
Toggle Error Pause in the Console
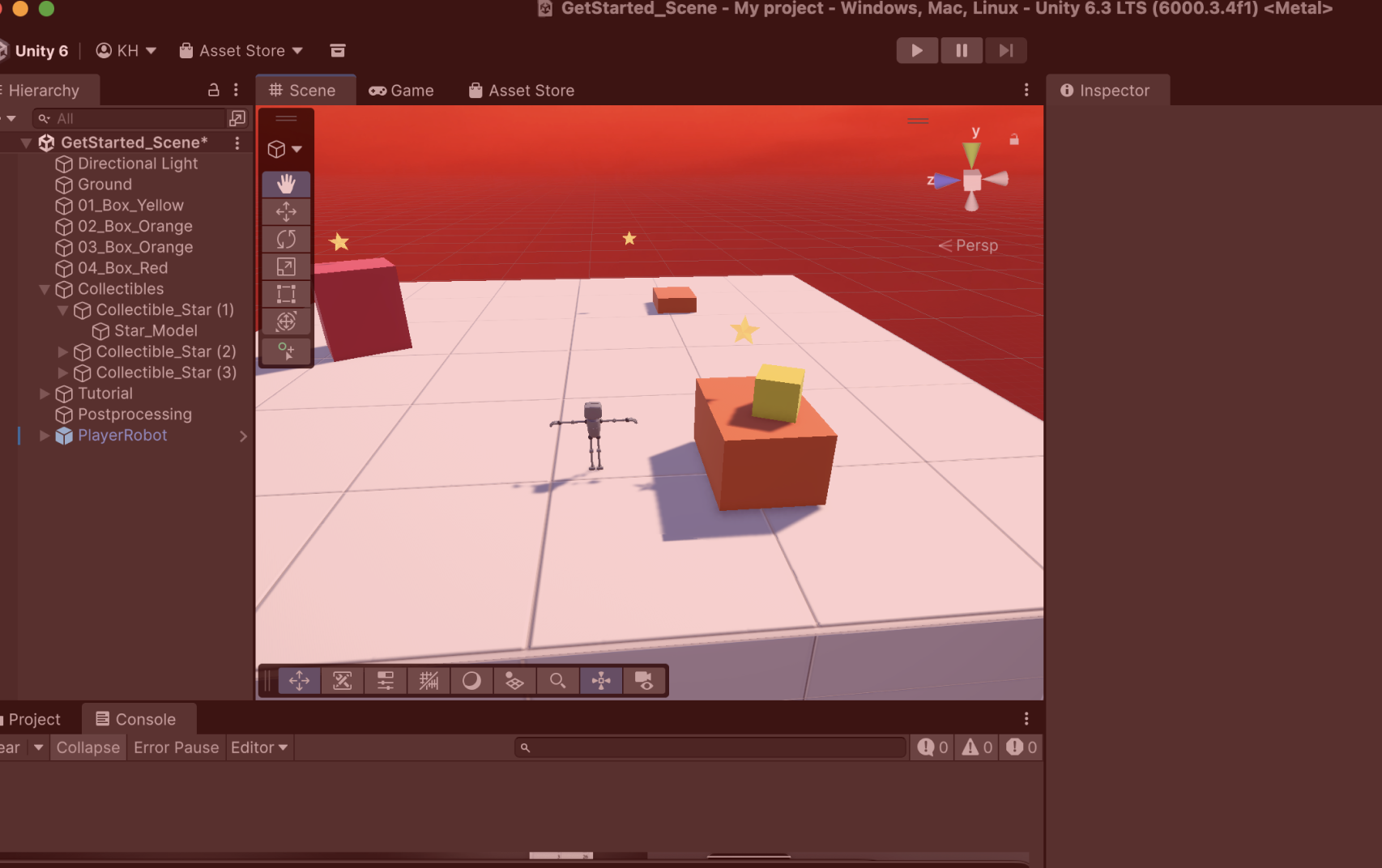coord(176,747)
